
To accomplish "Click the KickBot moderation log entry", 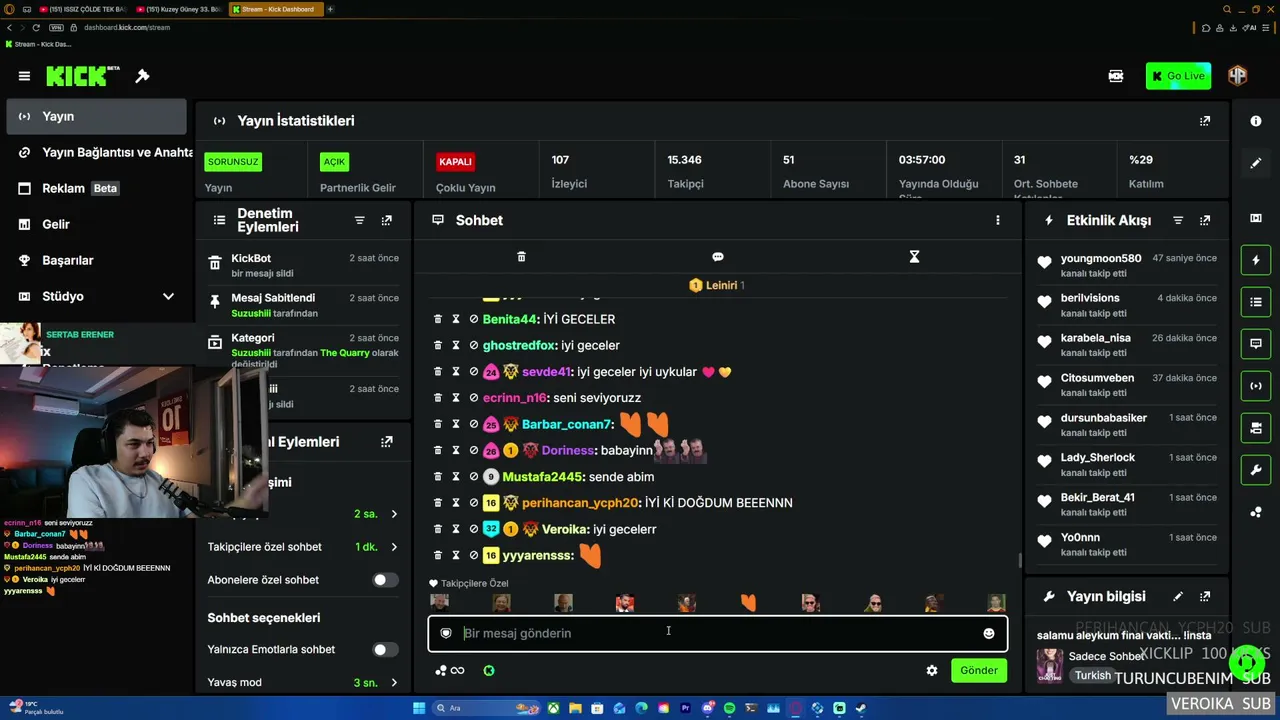I will coord(303,264).
